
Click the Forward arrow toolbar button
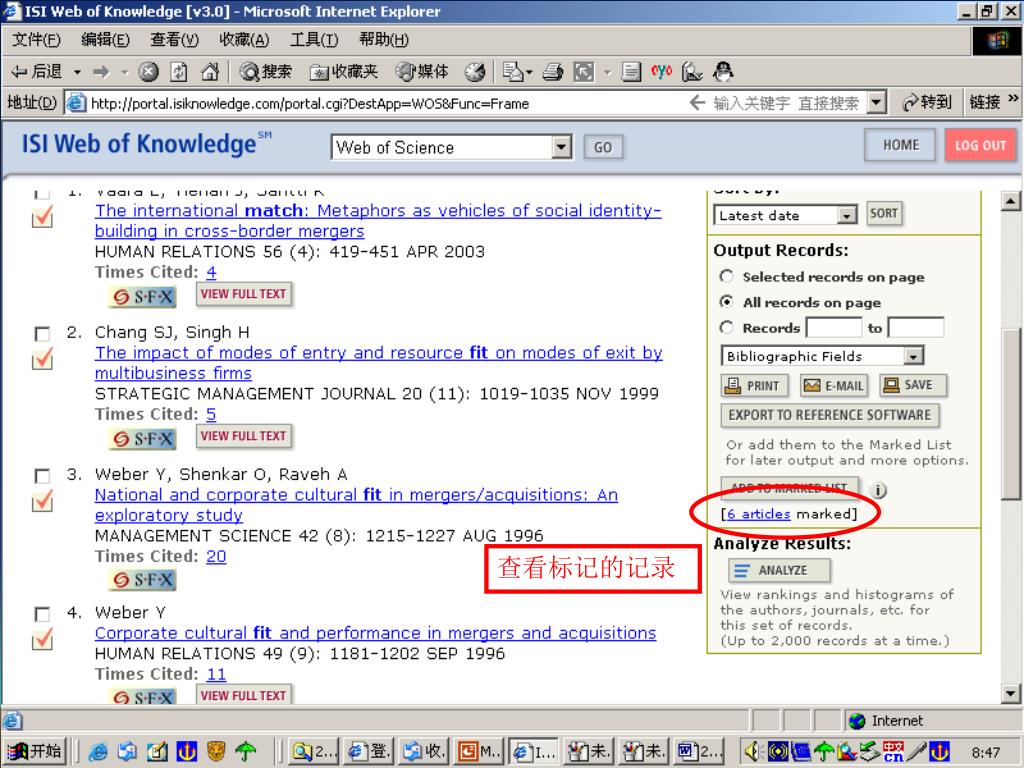coord(101,72)
